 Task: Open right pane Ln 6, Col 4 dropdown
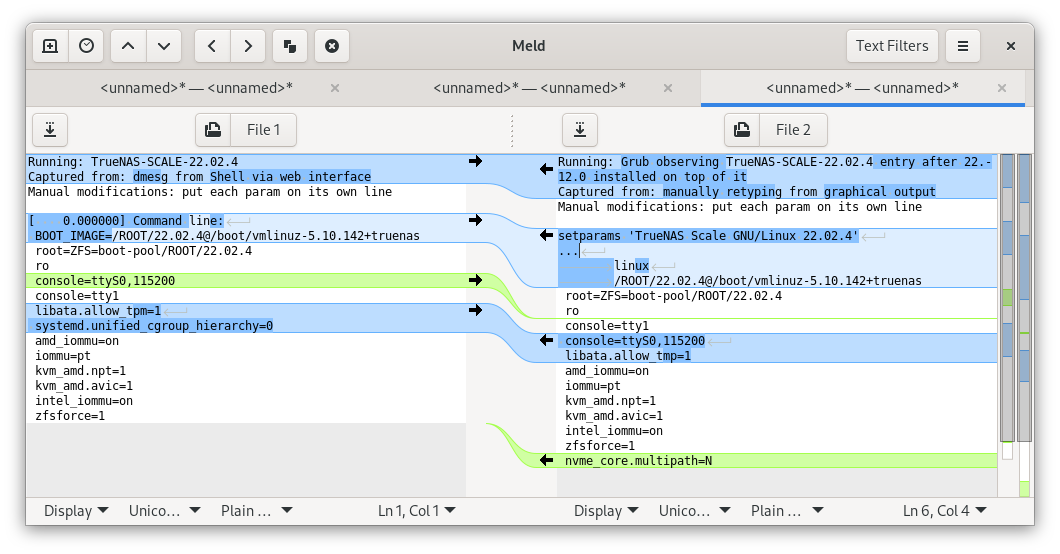(x=944, y=511)
